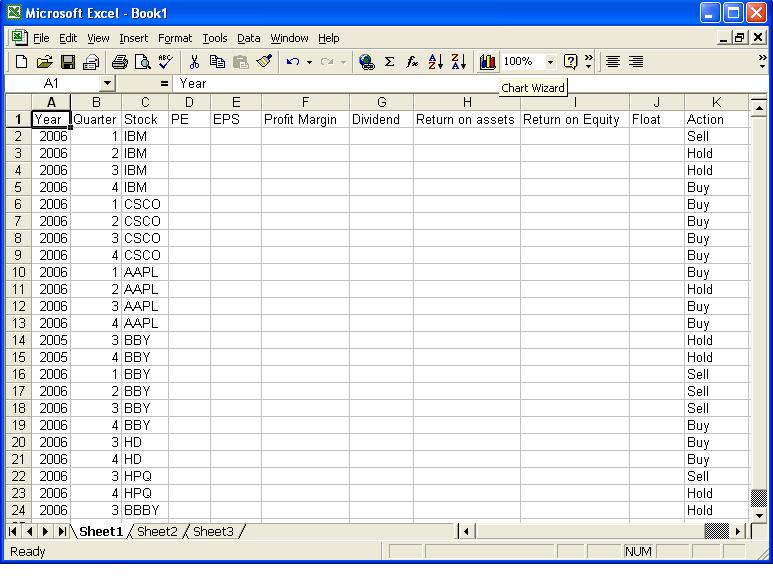This screenshot has width=773, height=579.
Task: Expand the 100% zoom dropdown
Action: [550, 62]
